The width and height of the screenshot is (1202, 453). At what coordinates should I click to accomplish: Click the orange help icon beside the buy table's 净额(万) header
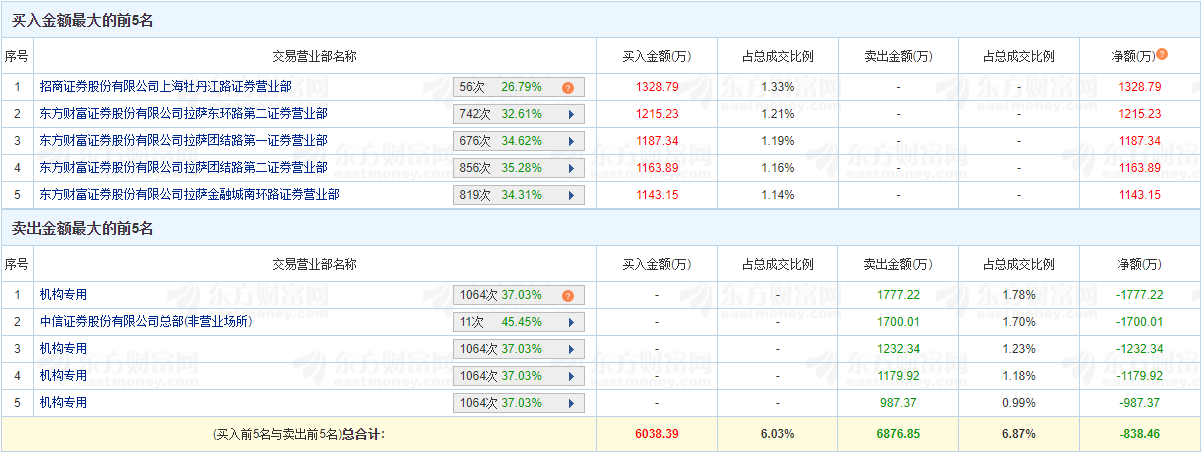[1162, 55]
